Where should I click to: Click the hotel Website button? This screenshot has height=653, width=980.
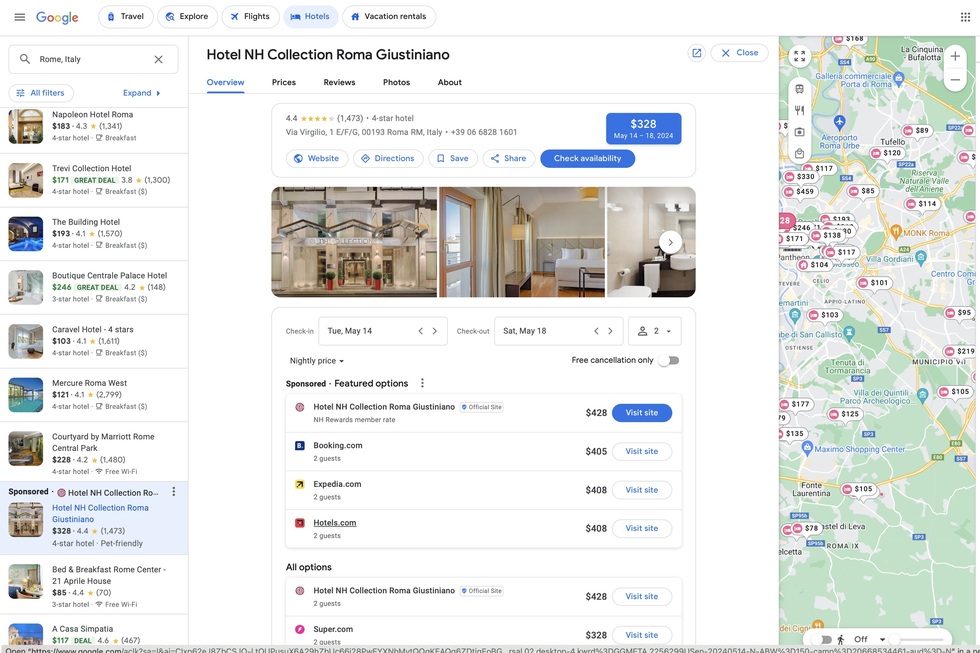point(317,159)
